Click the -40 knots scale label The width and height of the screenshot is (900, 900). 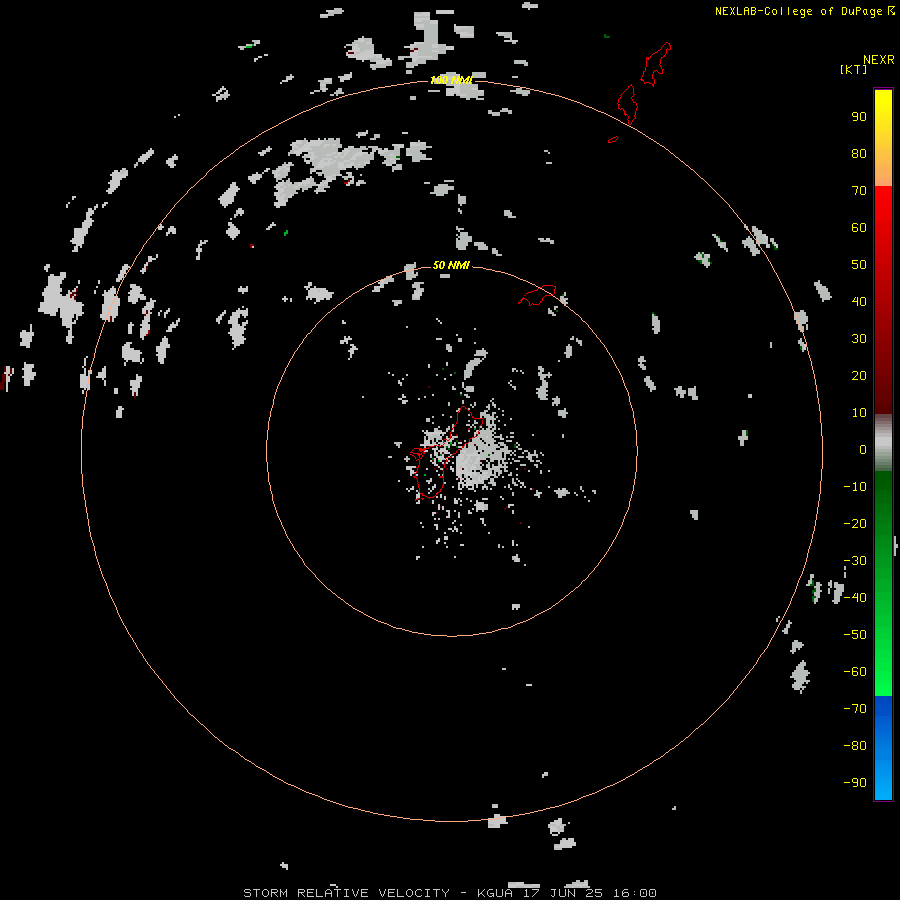(855, 598)
